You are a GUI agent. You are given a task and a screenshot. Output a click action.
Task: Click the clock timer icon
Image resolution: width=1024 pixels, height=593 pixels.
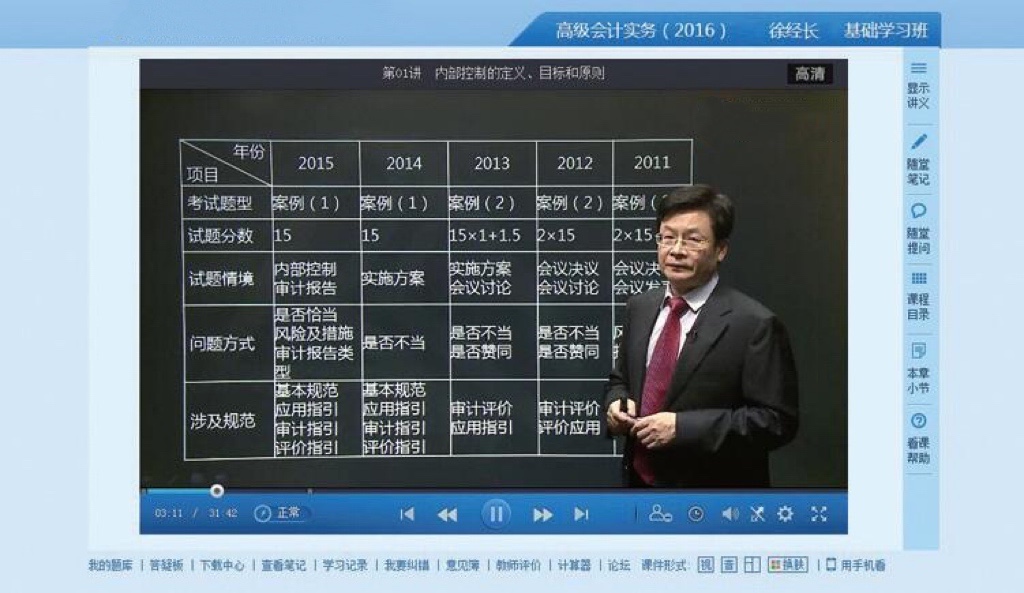(x=696, y=514)
